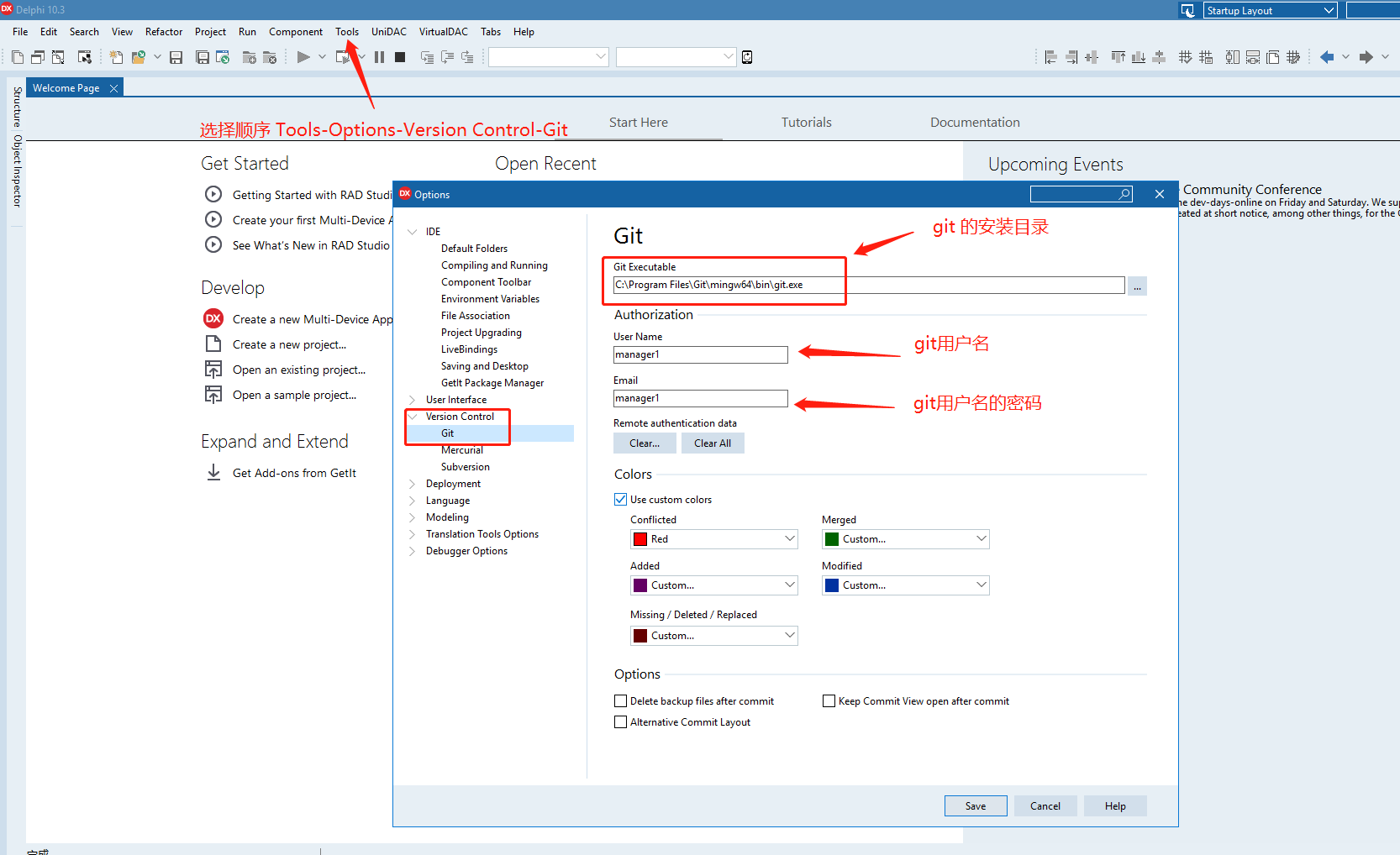Click the red Conflicted color swatch
Screen dimensions: 1400x855
click(640, 539)
